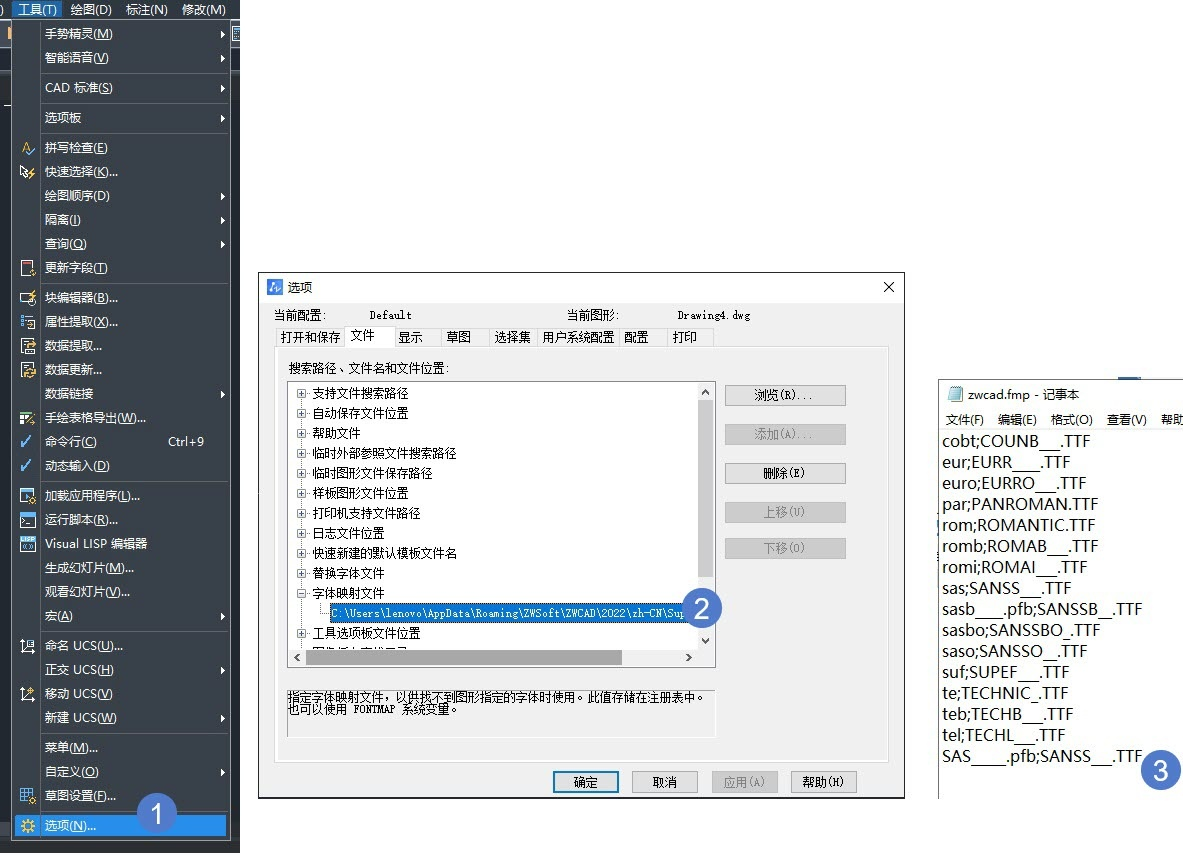
Task: Toggle the Command Line checkmark item
Action: point(120,442)
